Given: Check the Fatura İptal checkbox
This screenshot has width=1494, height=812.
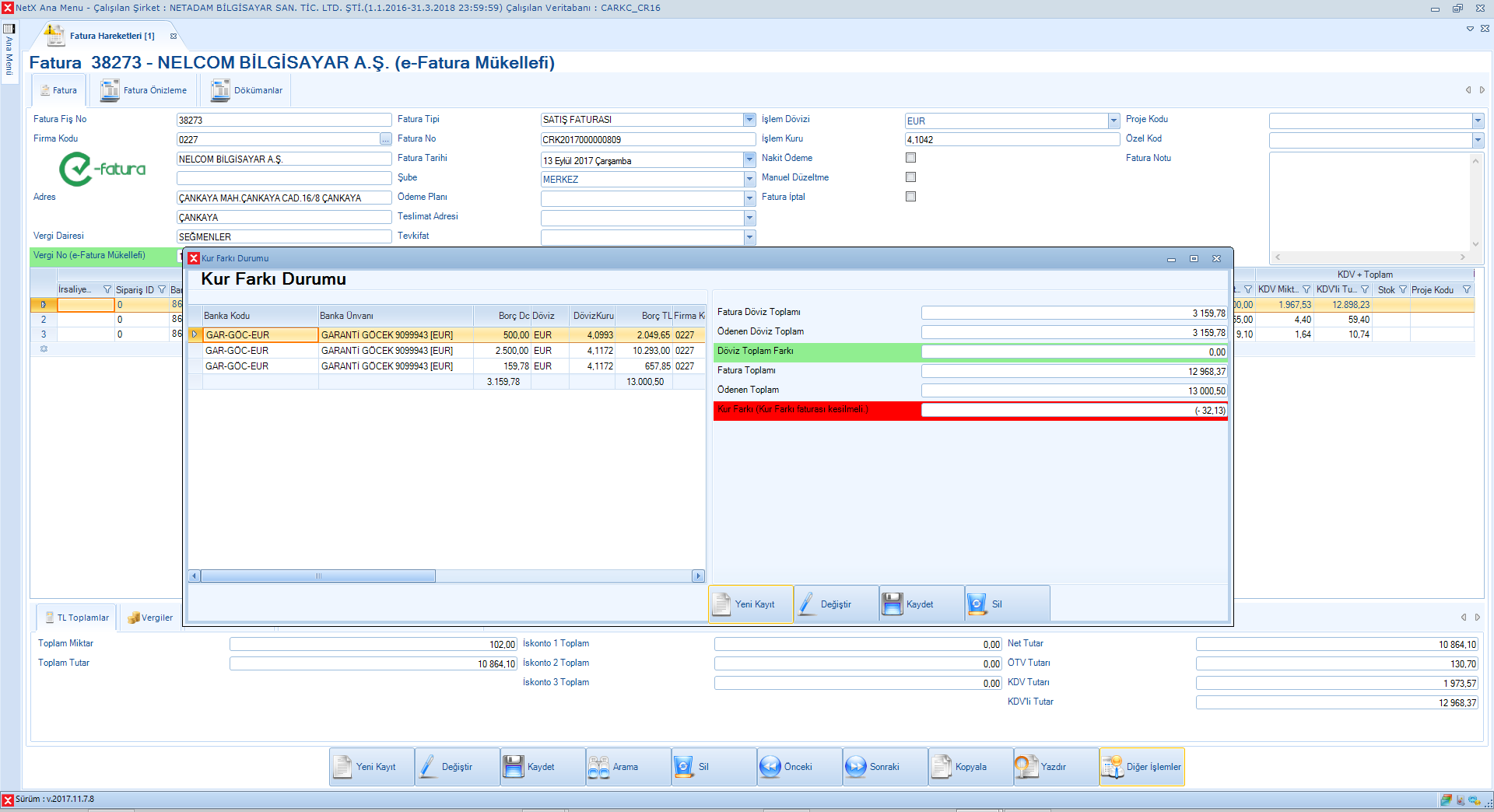Looking at the screenshot, I should pyautogui.click(x=910, y=197).
